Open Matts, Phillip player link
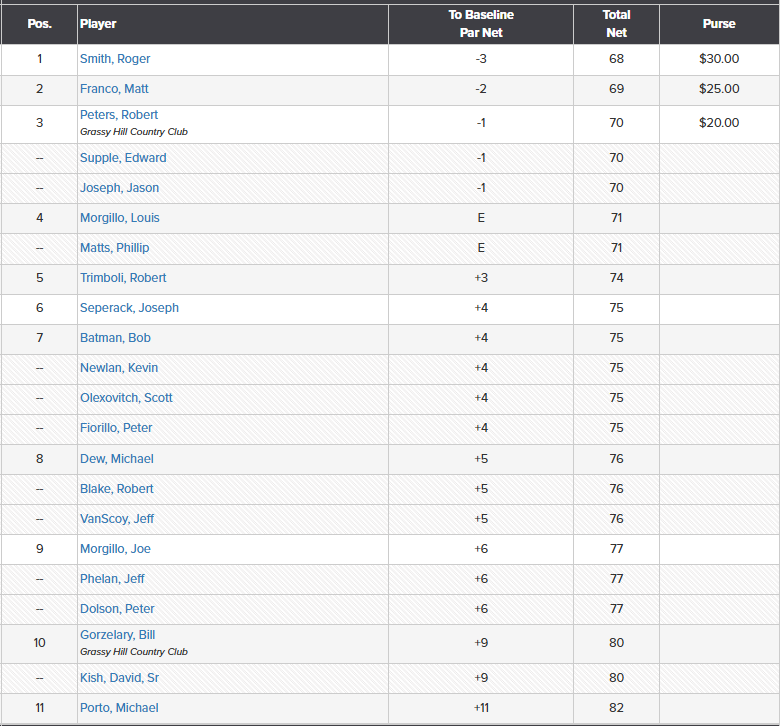780x726 pixels. coord(114,248)
